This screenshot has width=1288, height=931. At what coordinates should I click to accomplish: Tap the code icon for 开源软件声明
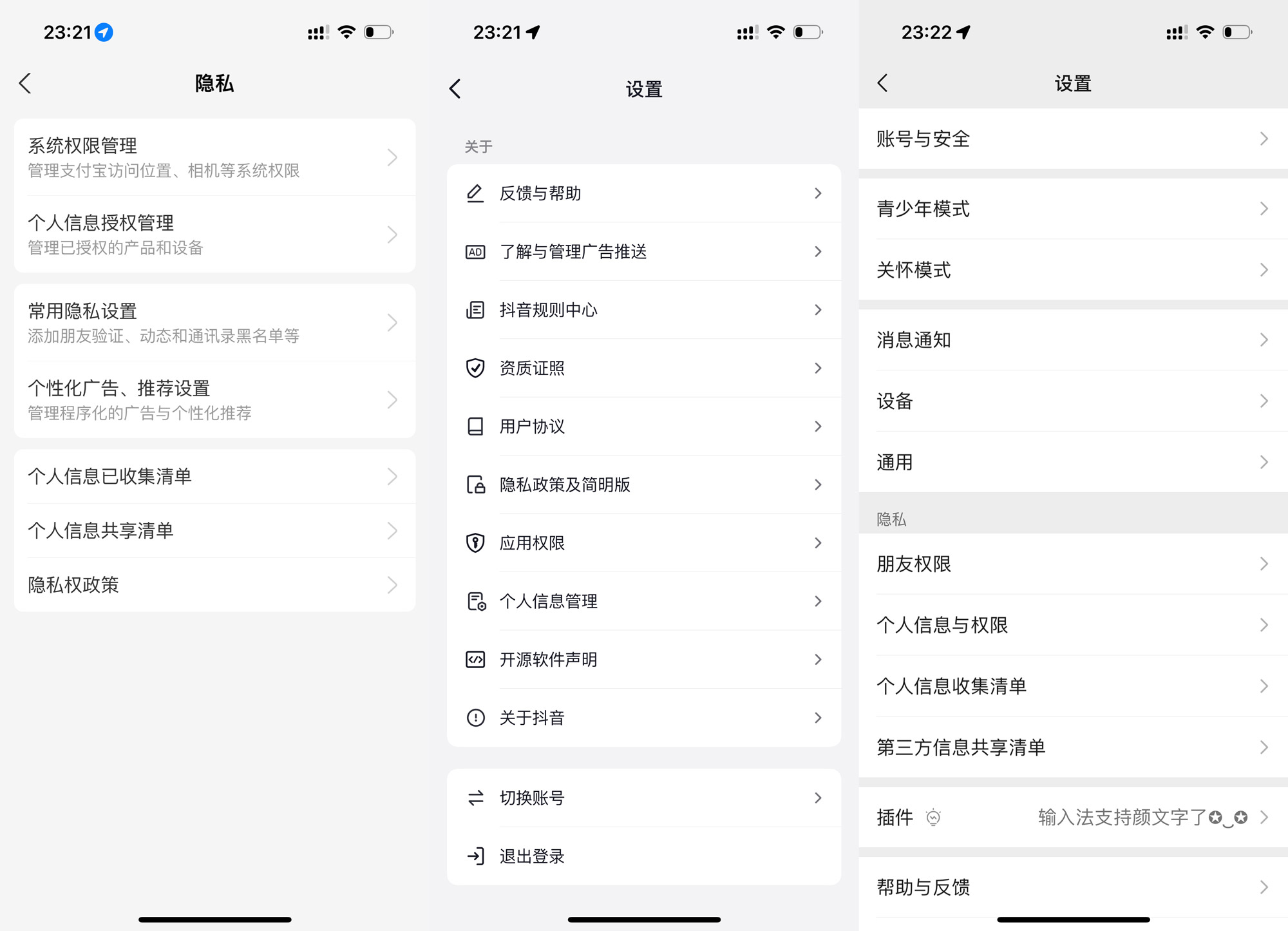[x=475, y=660]
